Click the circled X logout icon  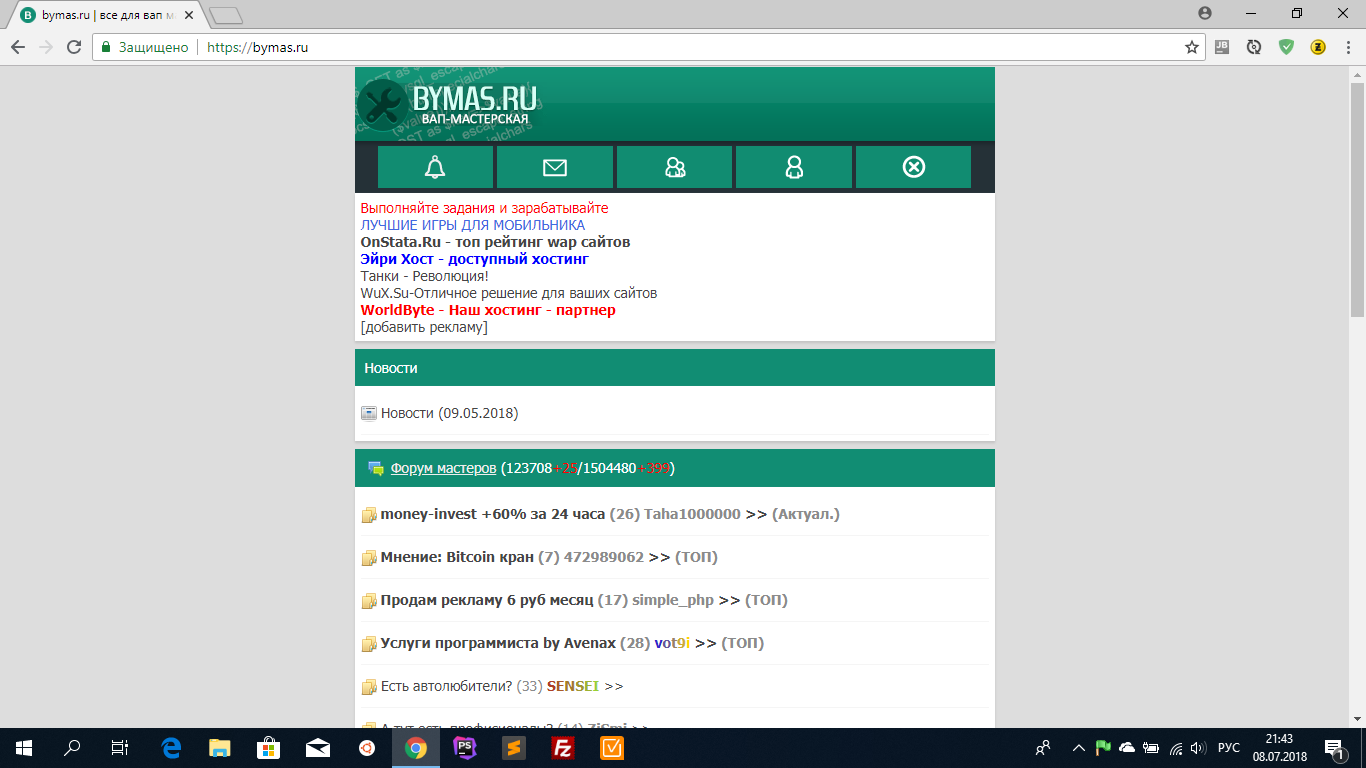point(913,167)
